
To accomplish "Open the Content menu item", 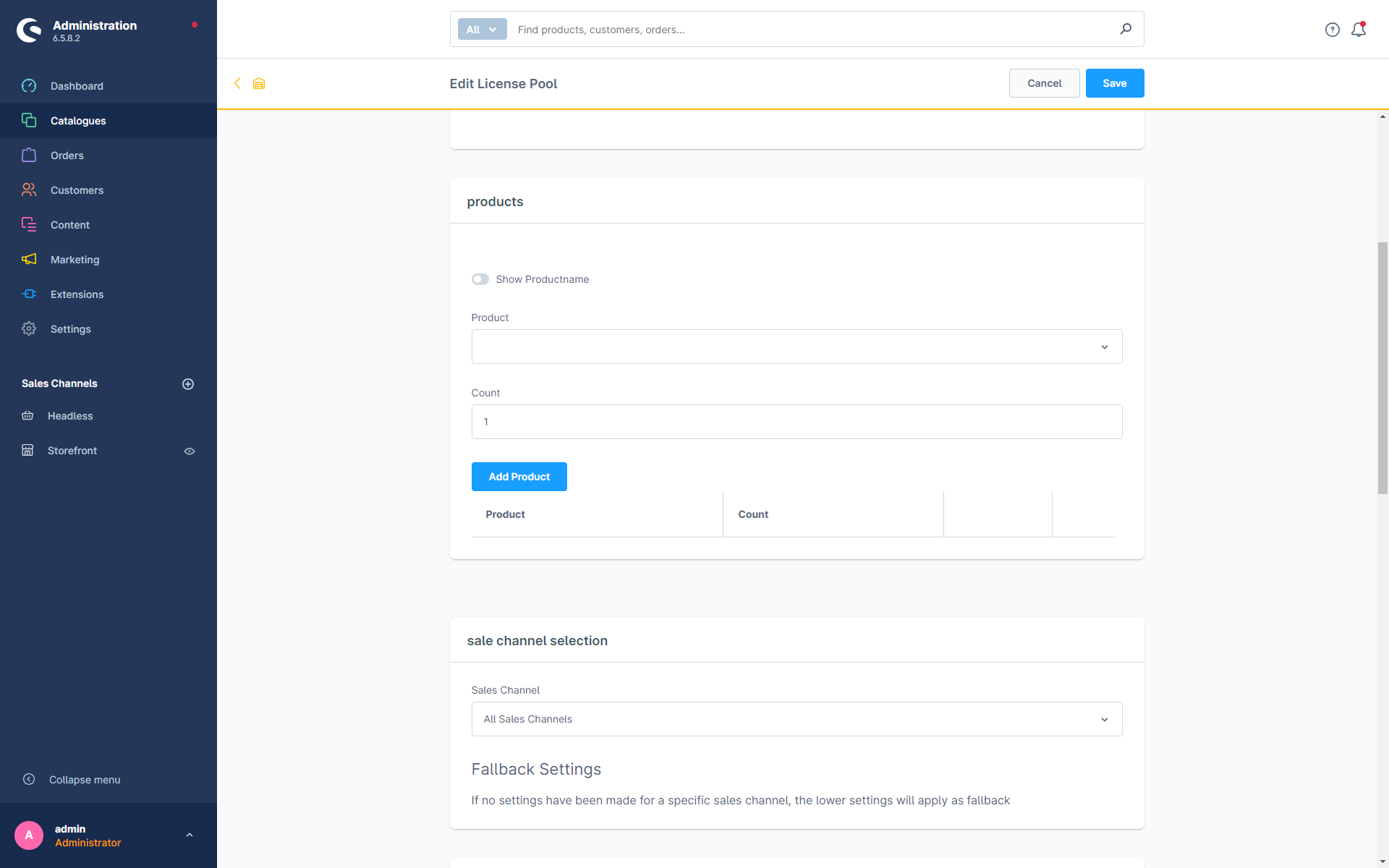I will pos(109,225).
